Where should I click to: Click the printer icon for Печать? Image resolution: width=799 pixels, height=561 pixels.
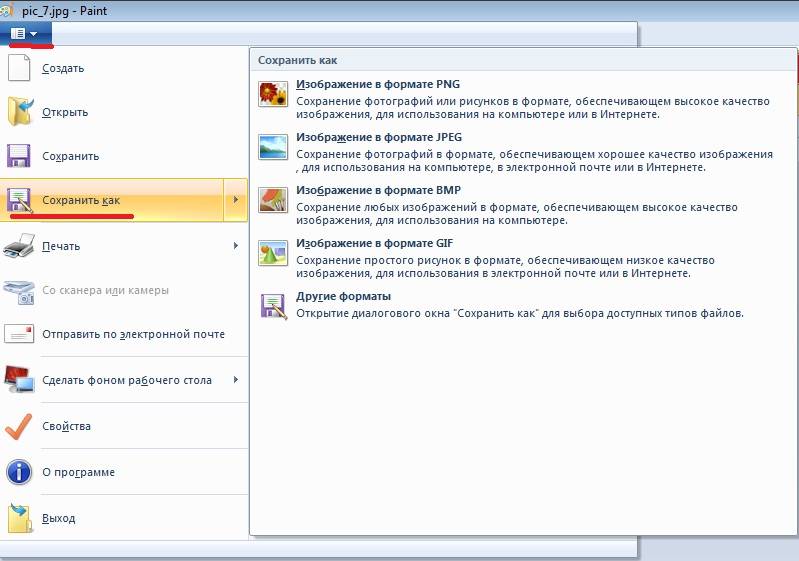(x=19, y=246)
